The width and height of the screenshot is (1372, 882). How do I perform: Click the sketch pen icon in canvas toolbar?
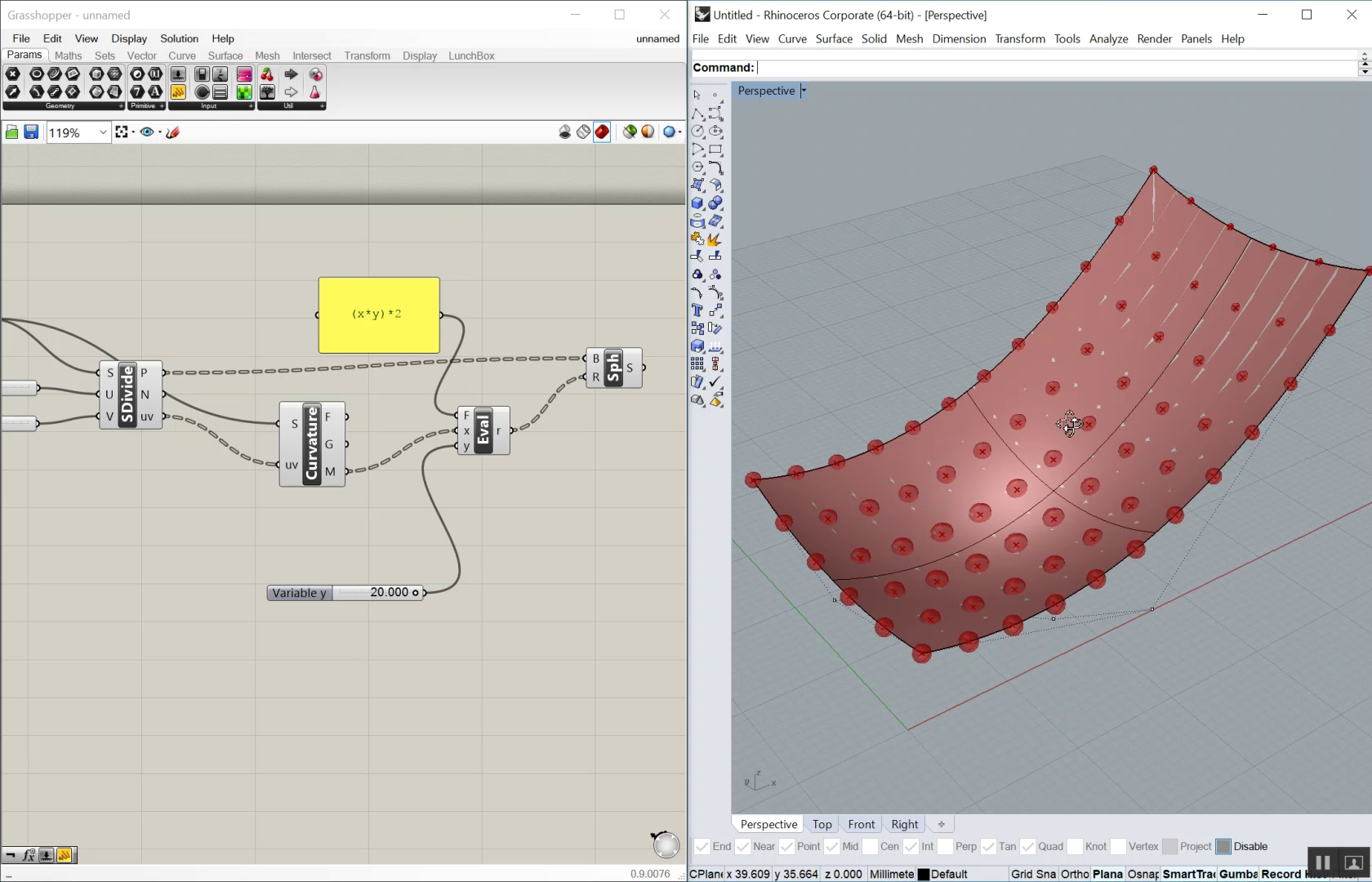tap(172, 132)
